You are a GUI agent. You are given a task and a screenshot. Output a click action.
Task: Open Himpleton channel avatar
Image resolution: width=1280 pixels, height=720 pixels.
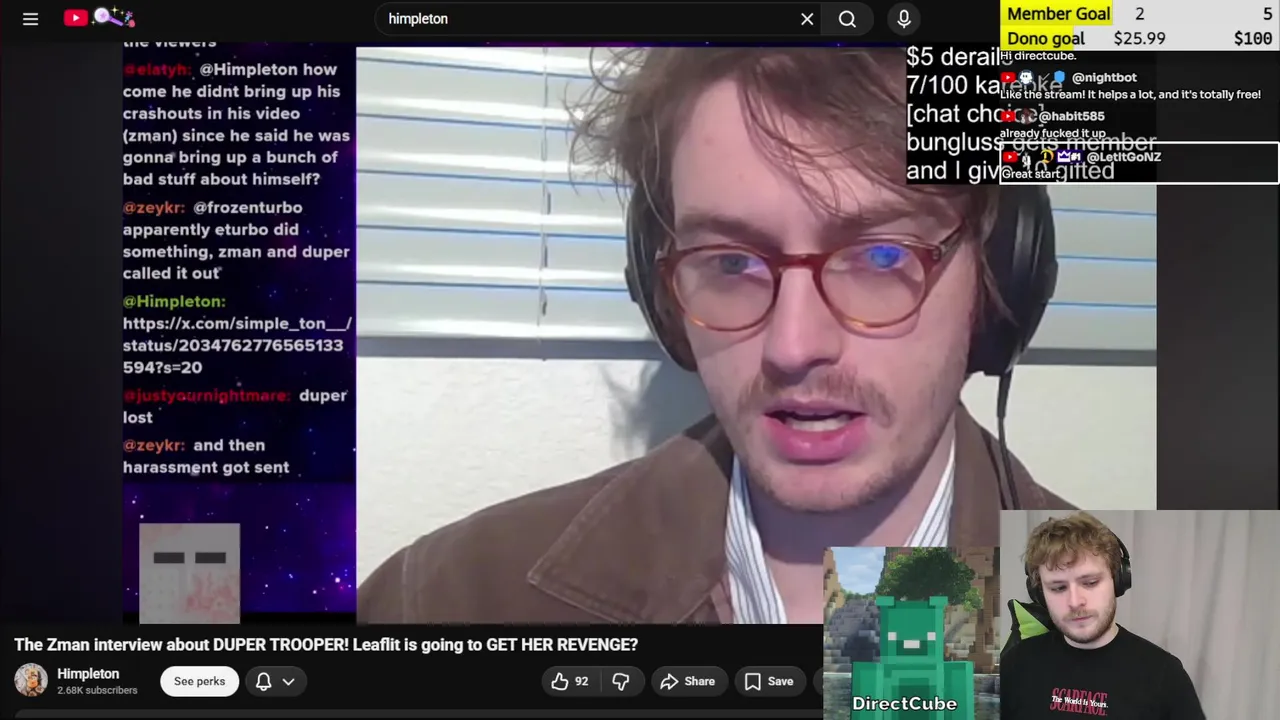click(x=31, y=680)
